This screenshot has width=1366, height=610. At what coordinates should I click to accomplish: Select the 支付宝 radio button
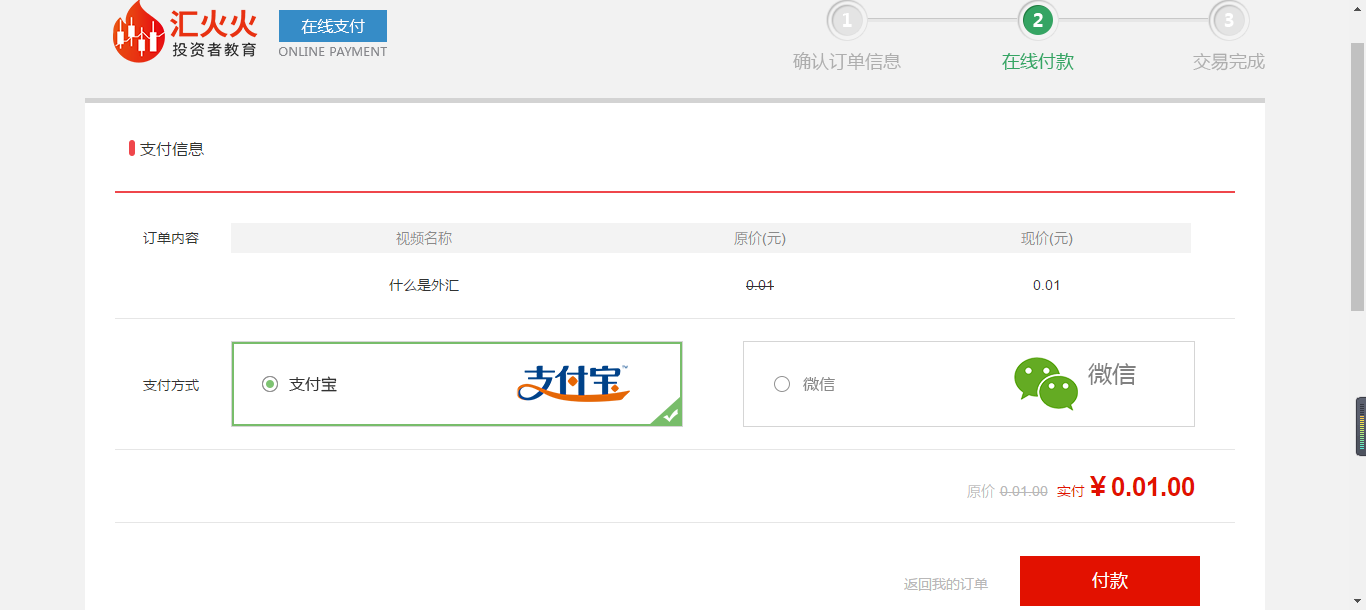click(x=270, y=384)
